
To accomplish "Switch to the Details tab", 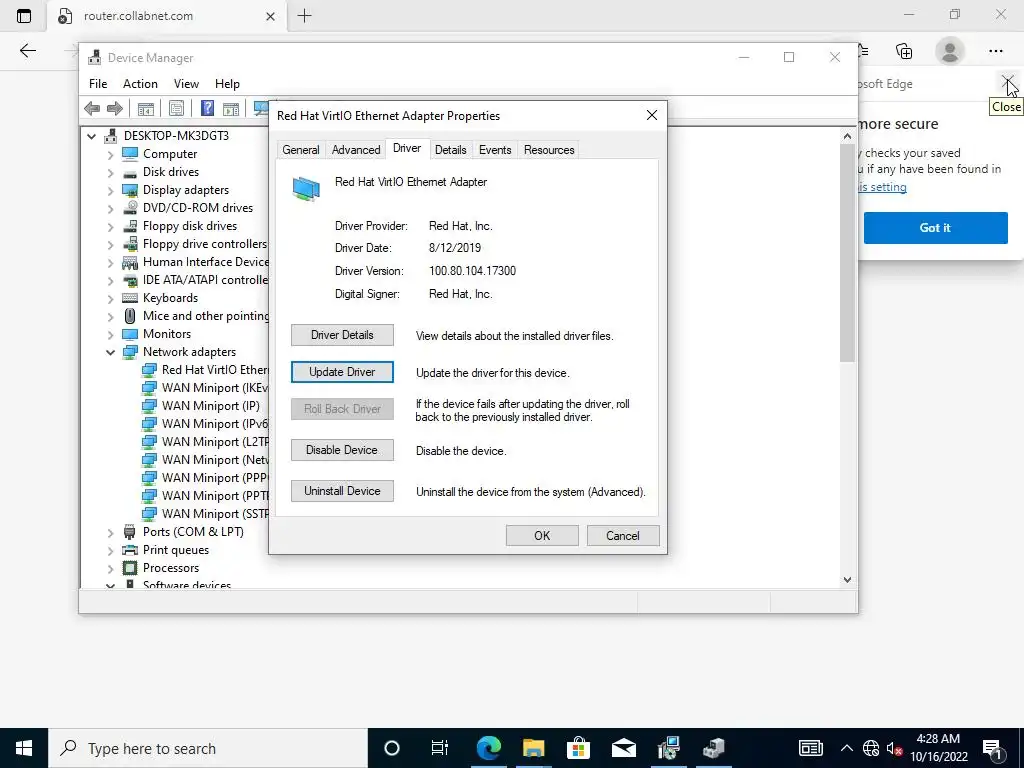I will (x=451, y=150).
